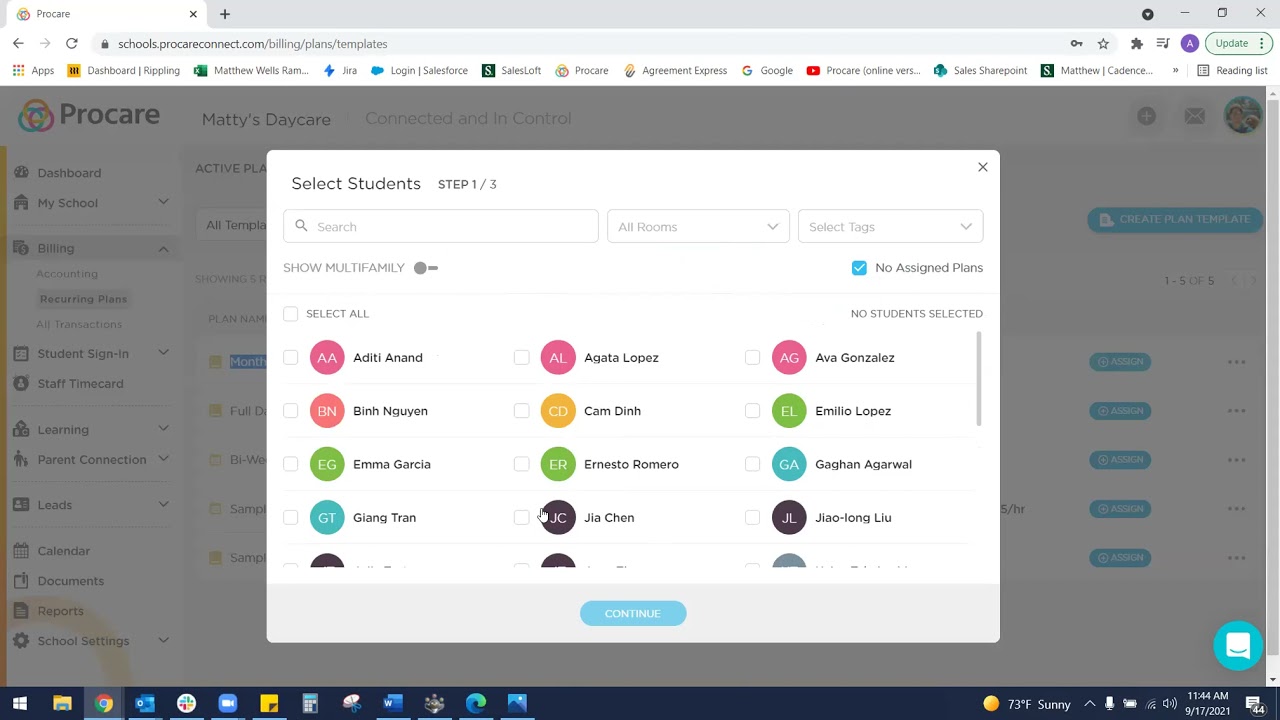The height and width of the screenshot is (720, 1280).
Task: Select Aditi Anand's AA avatar
Action: click(327, 357)
